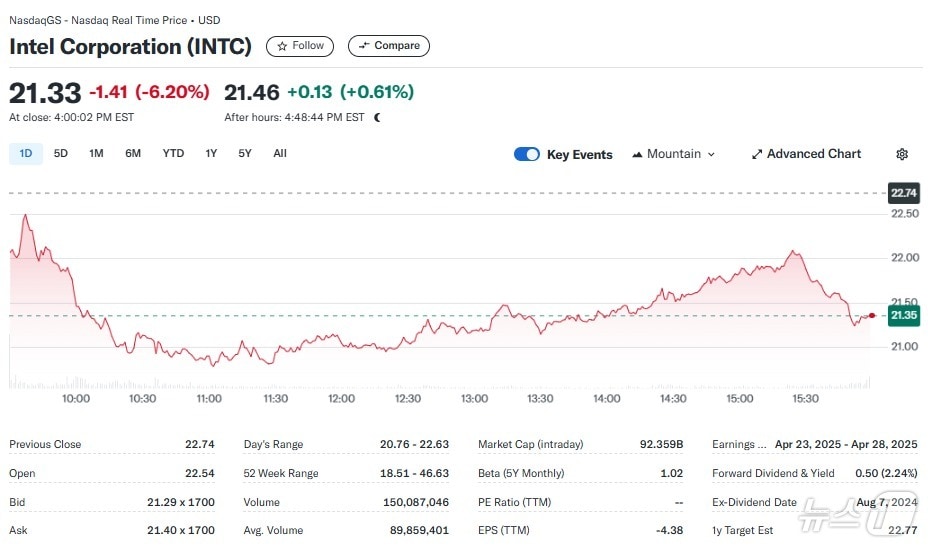
Task: Expand the Mountain chart type dropdown
Action: tap(674, 154)
